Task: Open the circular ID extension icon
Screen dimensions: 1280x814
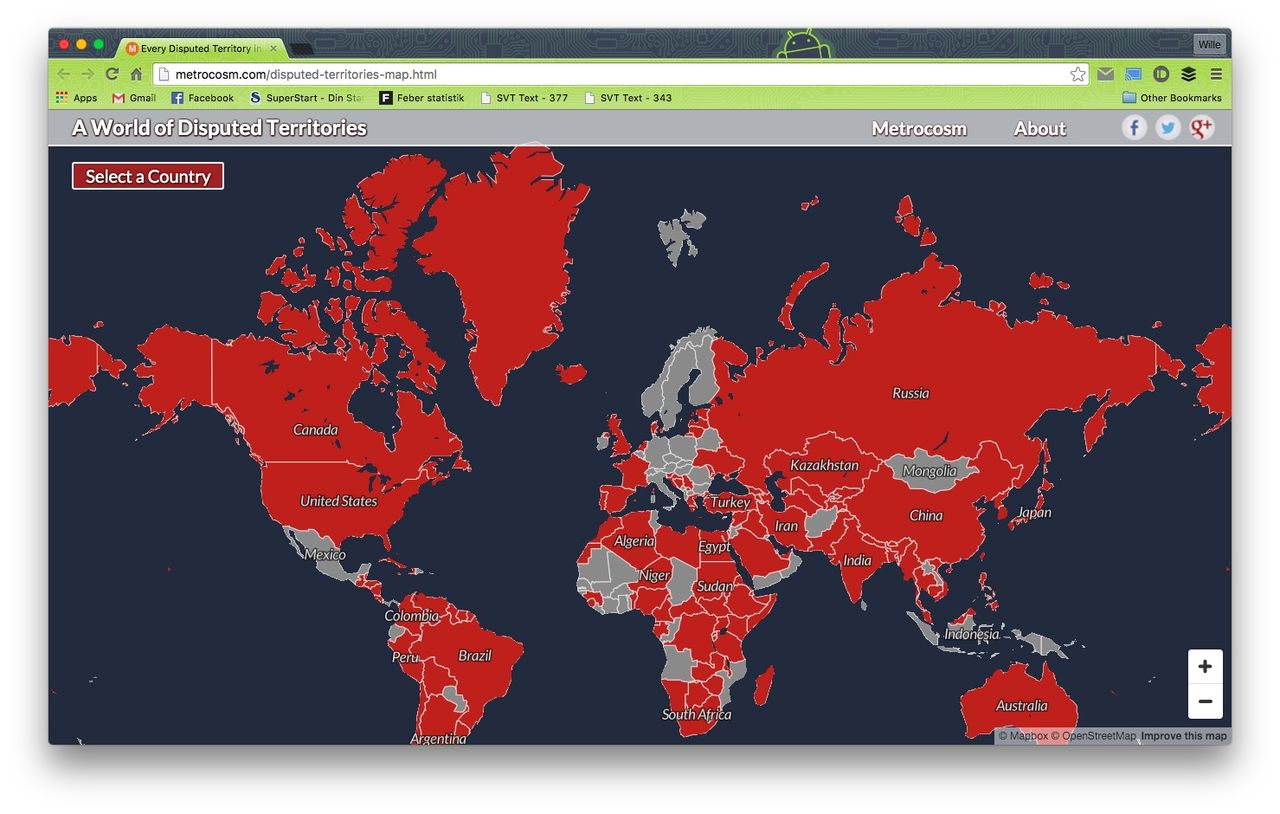Action: pos(1161,74)
